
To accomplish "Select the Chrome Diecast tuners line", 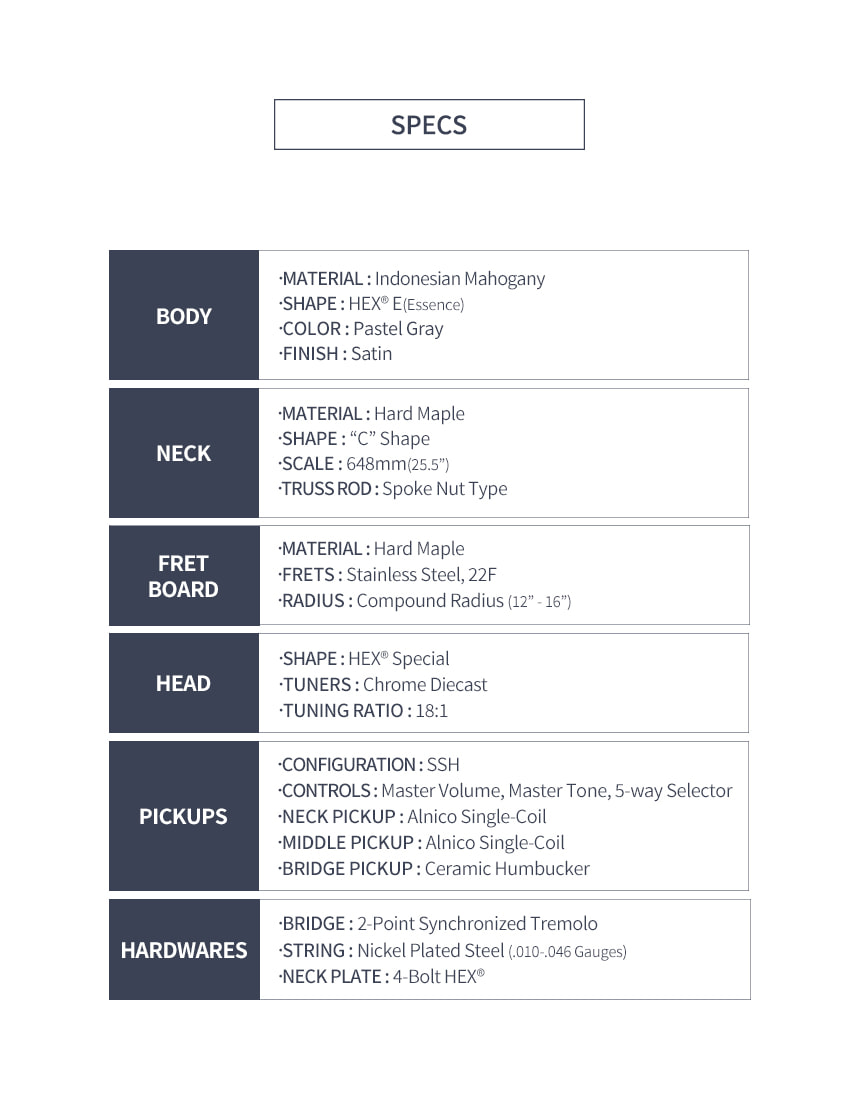I will tap(383, 684).
